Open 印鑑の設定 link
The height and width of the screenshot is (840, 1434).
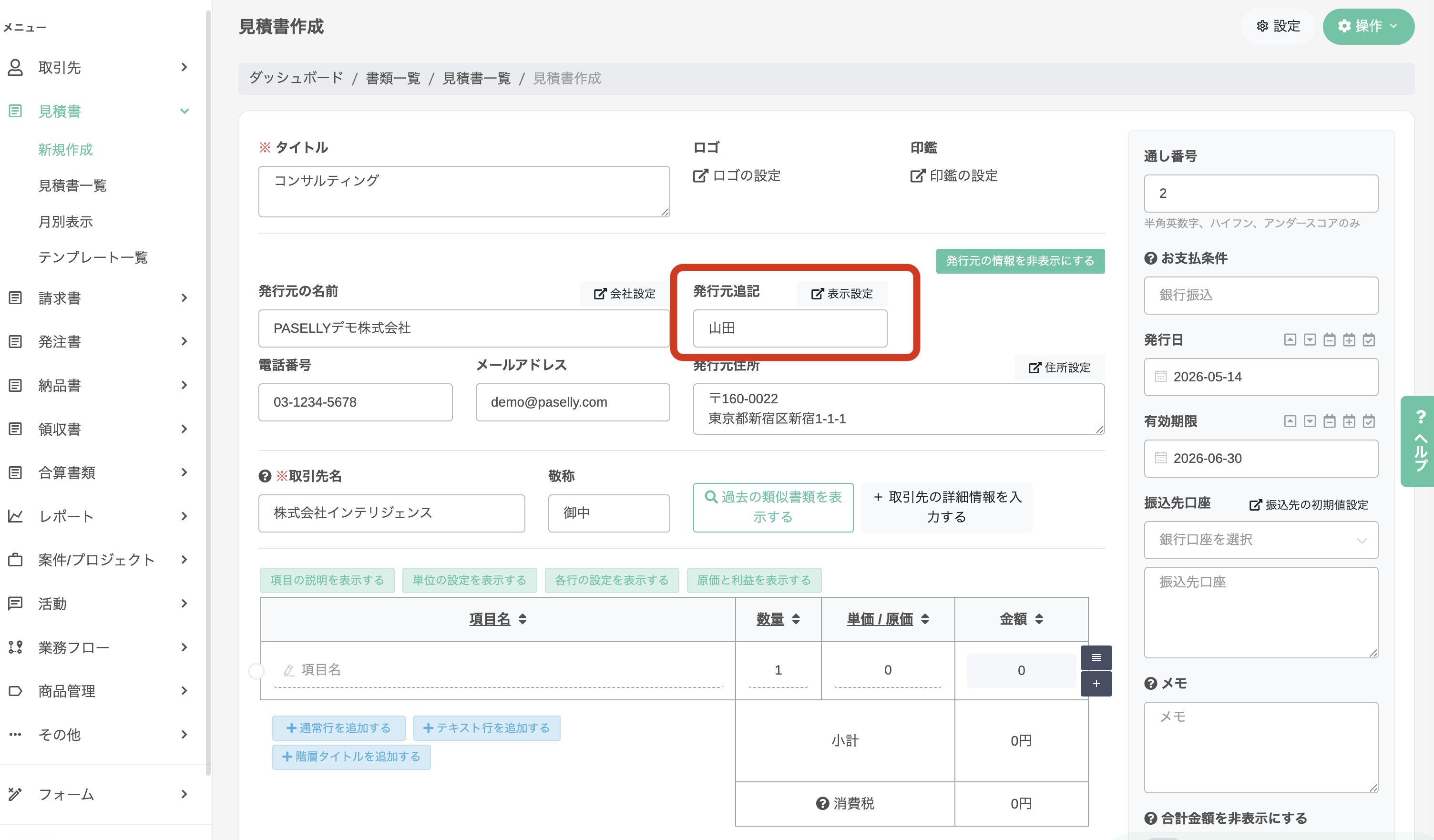(954, 175)
